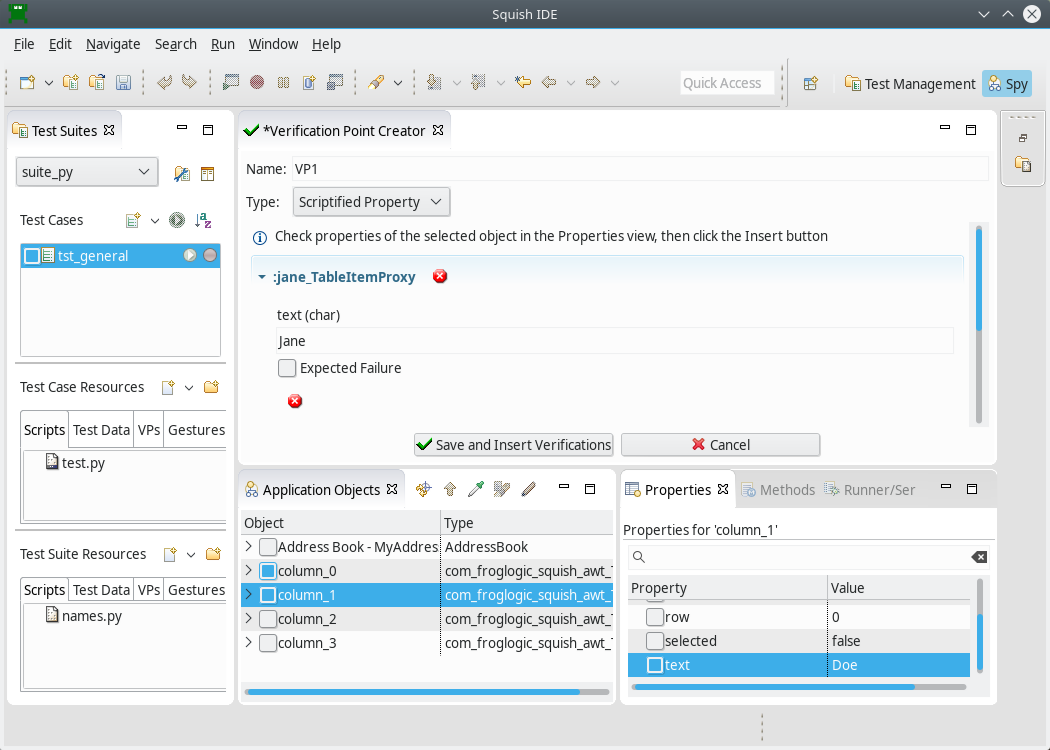The height and width of the screenshot is (750, 1050).
Task: Switch to the Methods tab
Action: tap(779, 490)
